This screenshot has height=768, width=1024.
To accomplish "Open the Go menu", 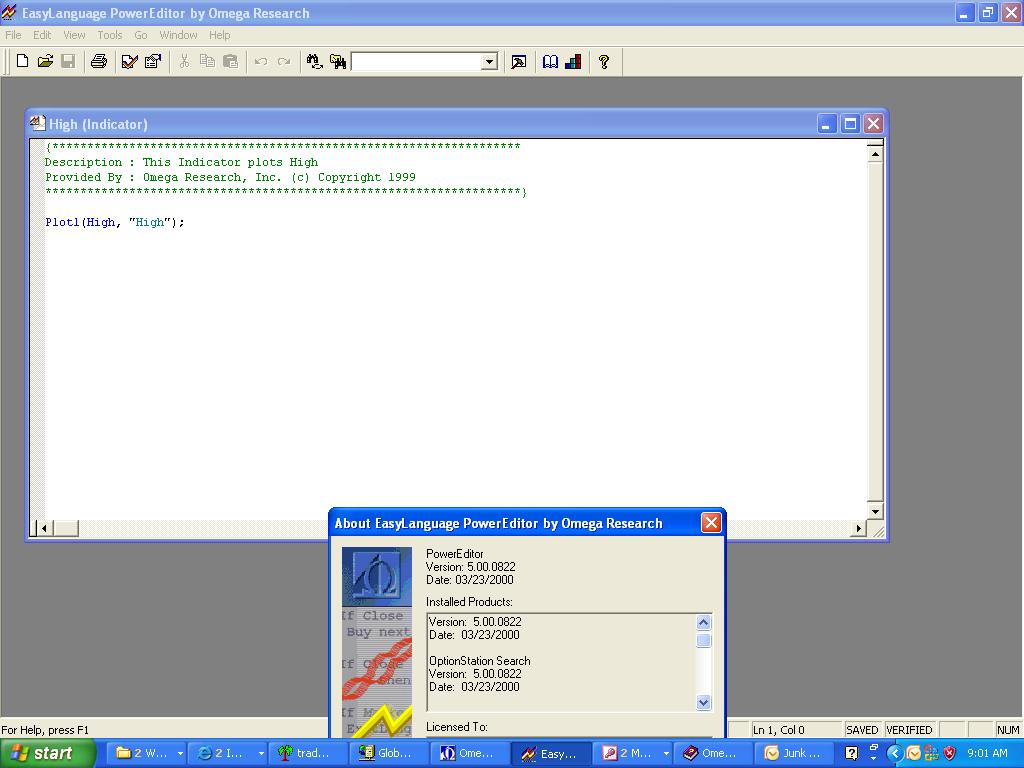I will [x=140, y=35].
